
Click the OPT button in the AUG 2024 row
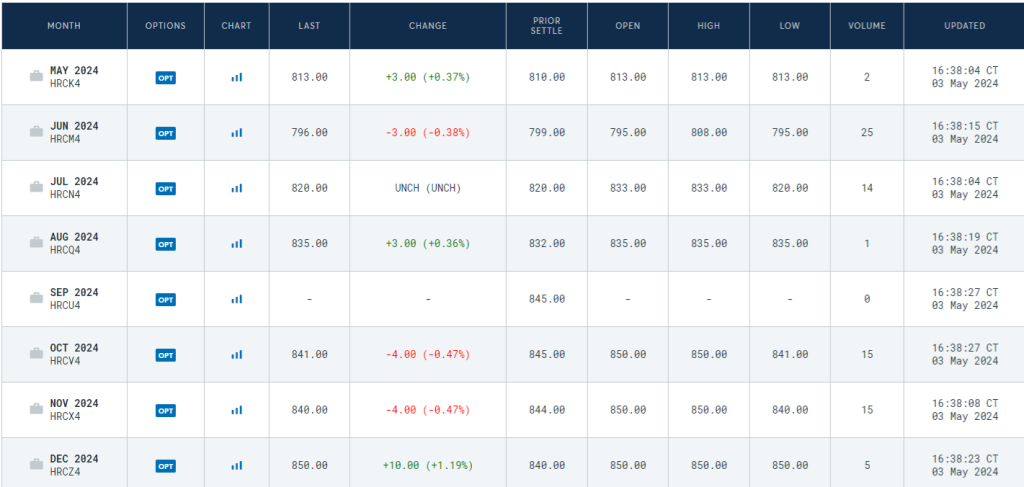tap(166, 243)
